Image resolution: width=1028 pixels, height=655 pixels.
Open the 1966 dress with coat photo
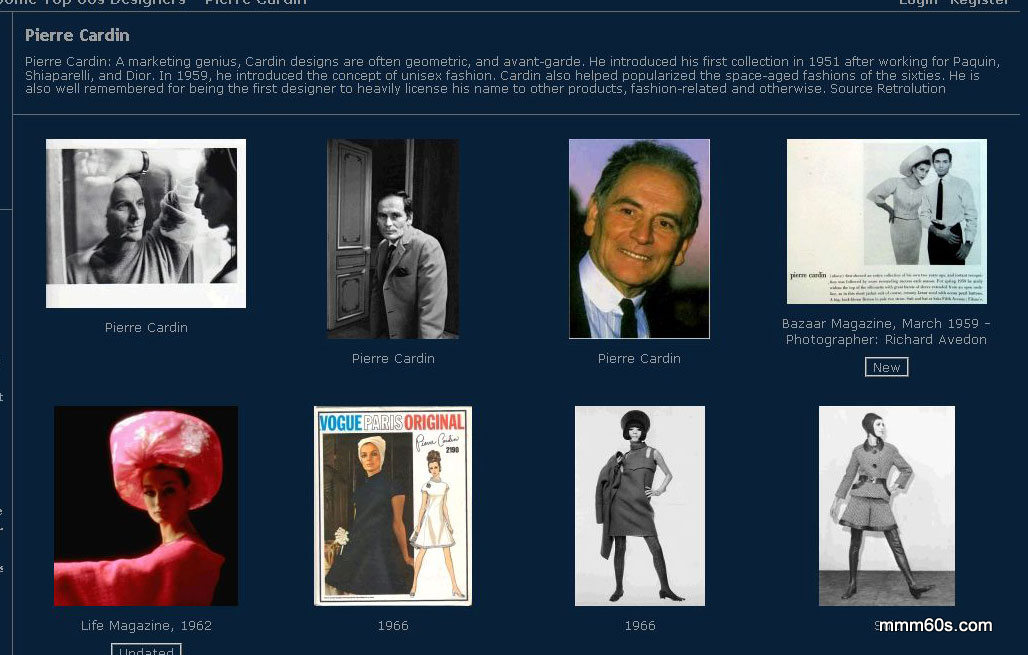(x=639, y=506)
